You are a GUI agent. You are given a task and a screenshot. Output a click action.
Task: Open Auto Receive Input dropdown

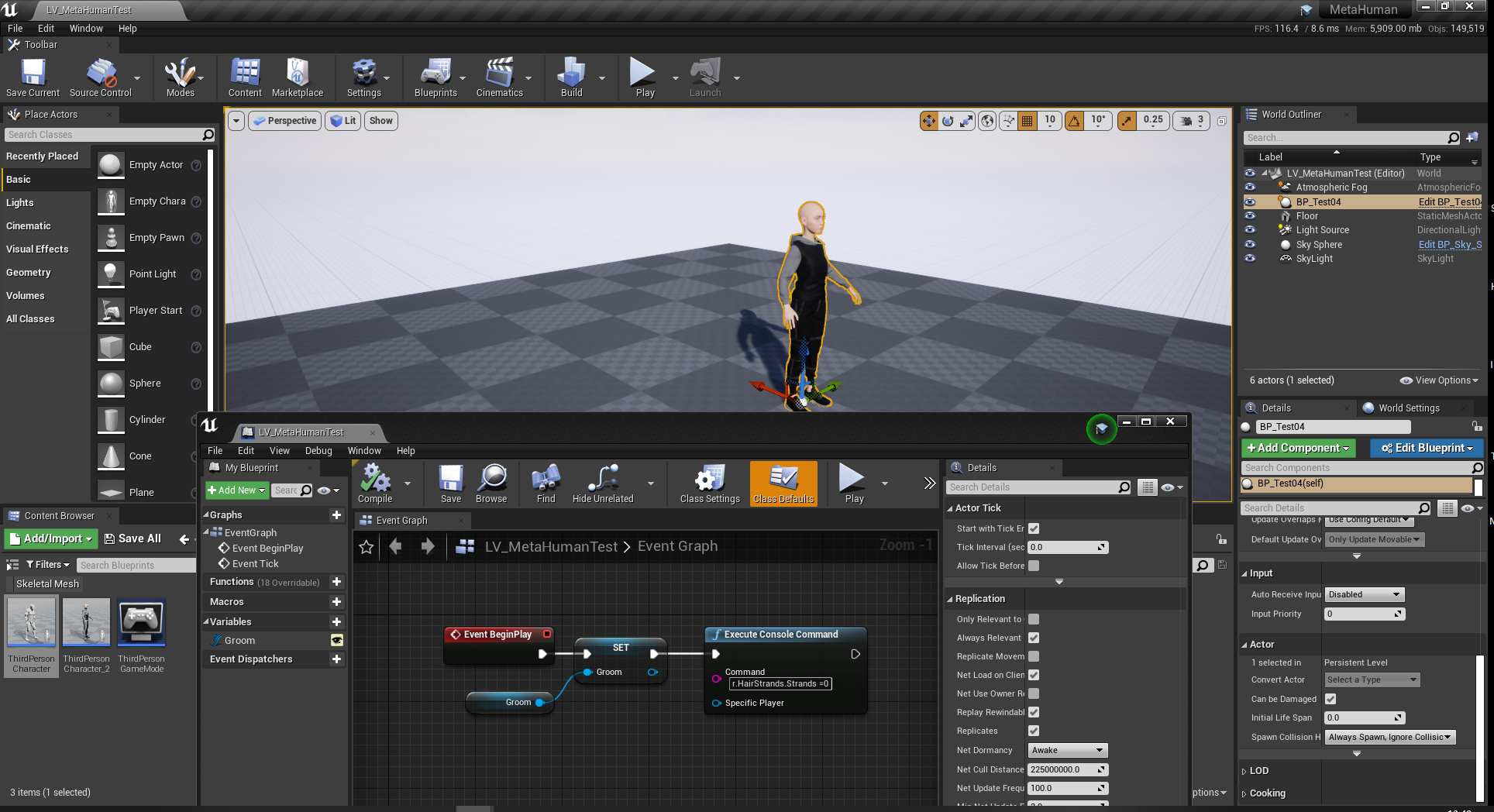pyautogui.click(x=1365, y=594)
